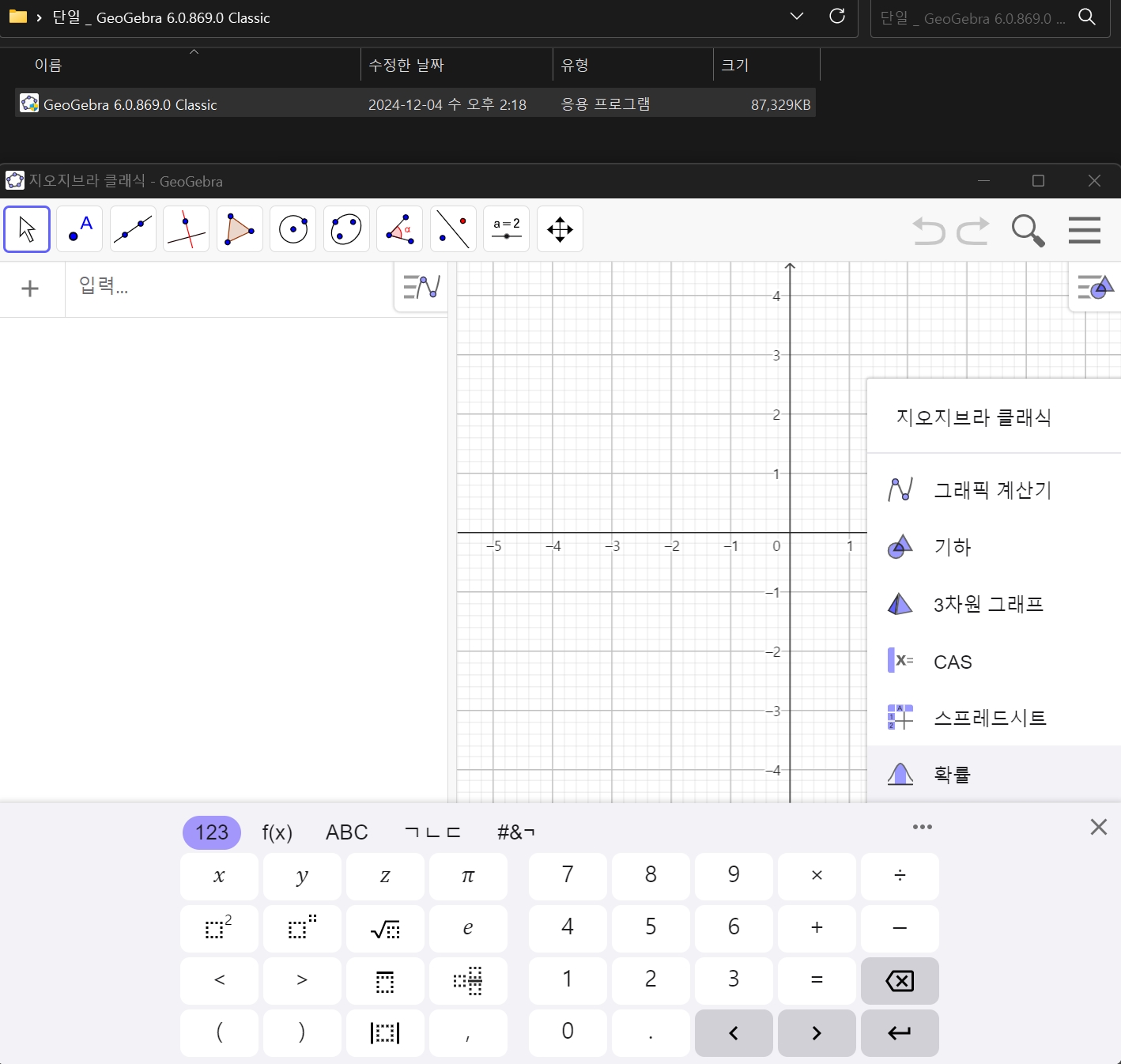This screenshot has height=1064, width=1121.
Task: Tap the Euler e key
Action: 468,928
